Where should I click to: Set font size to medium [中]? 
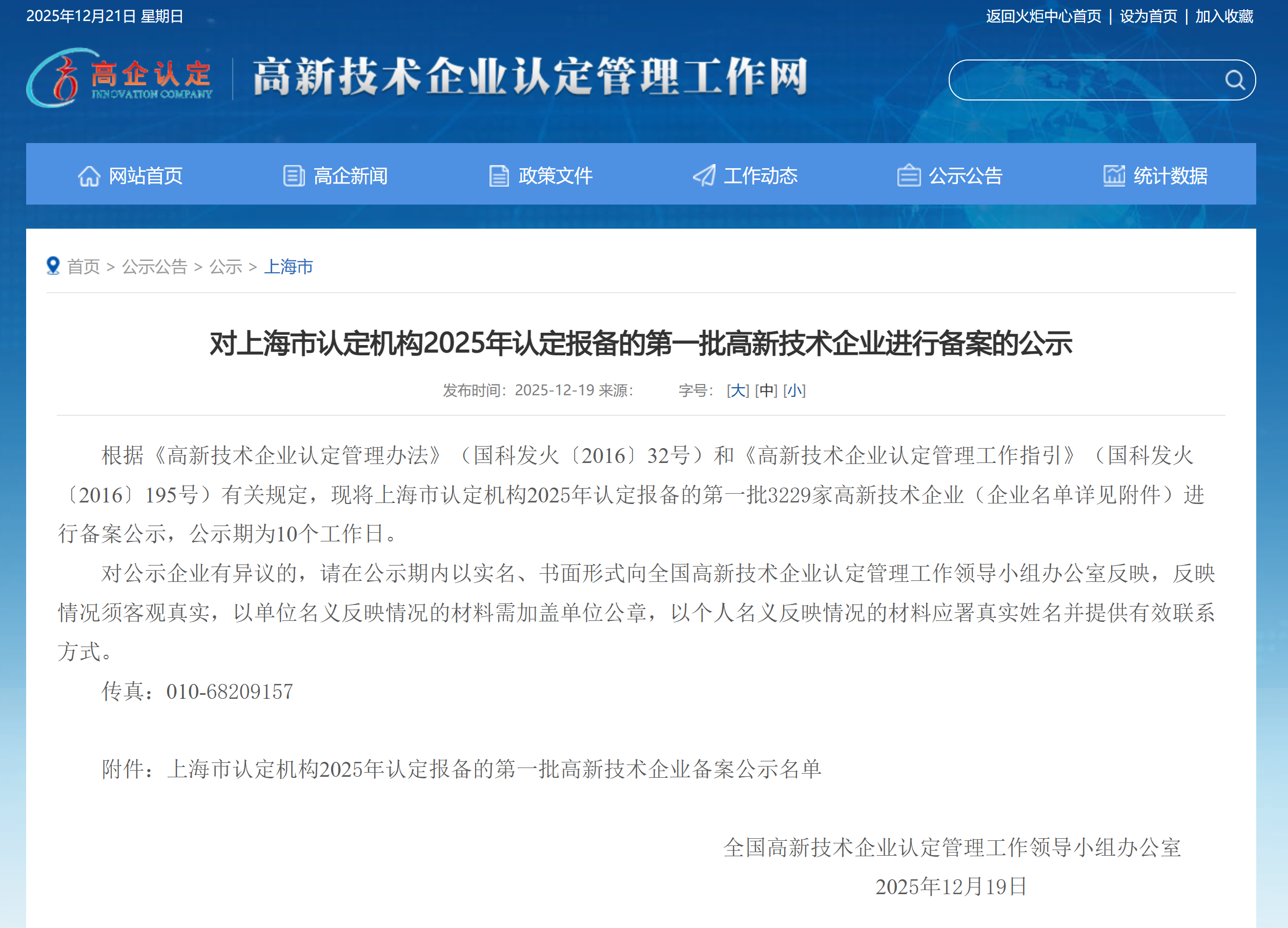[x=766, y=391]
